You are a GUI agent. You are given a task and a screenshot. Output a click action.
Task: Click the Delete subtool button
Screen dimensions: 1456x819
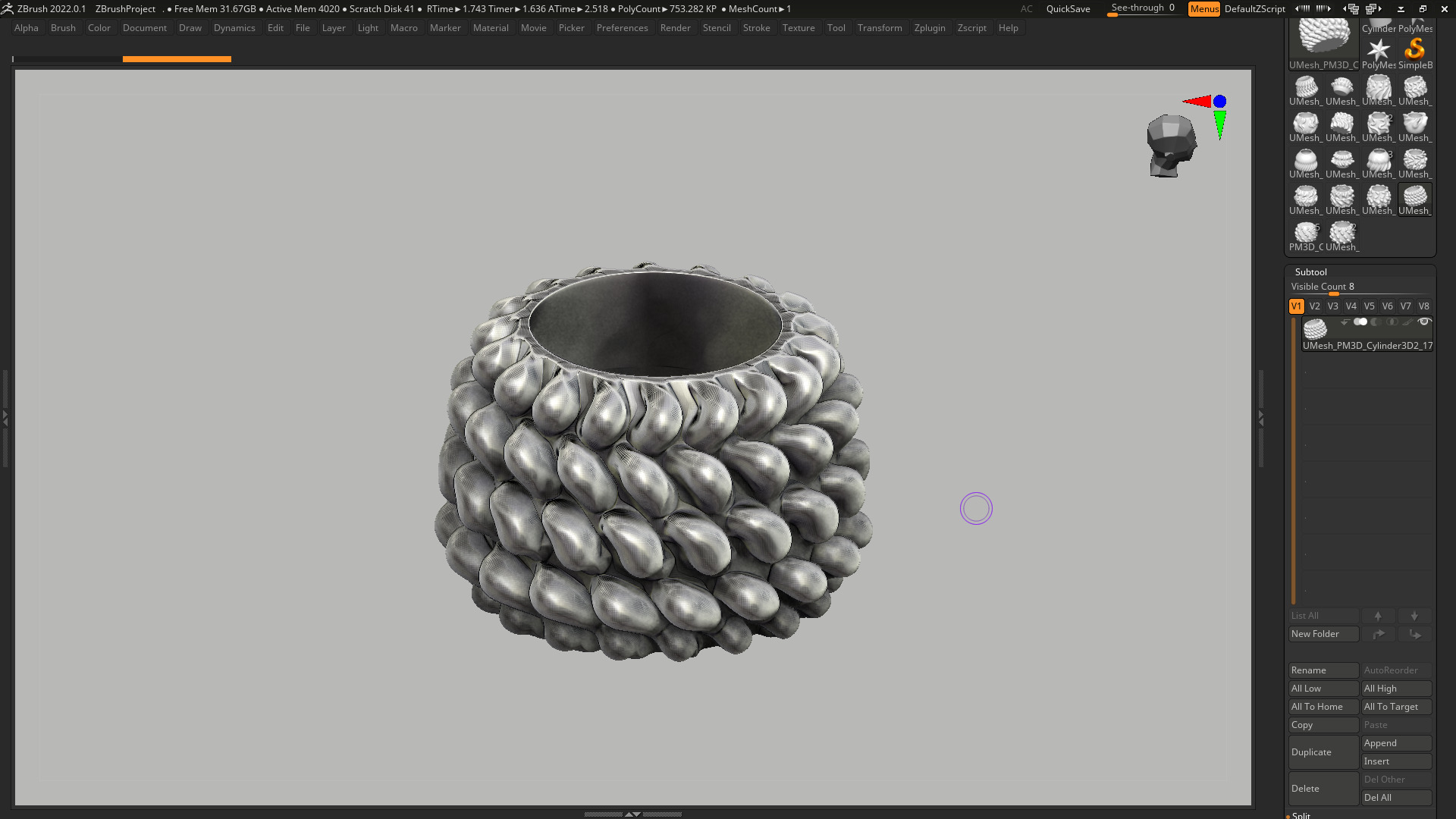coord(1323,789)
